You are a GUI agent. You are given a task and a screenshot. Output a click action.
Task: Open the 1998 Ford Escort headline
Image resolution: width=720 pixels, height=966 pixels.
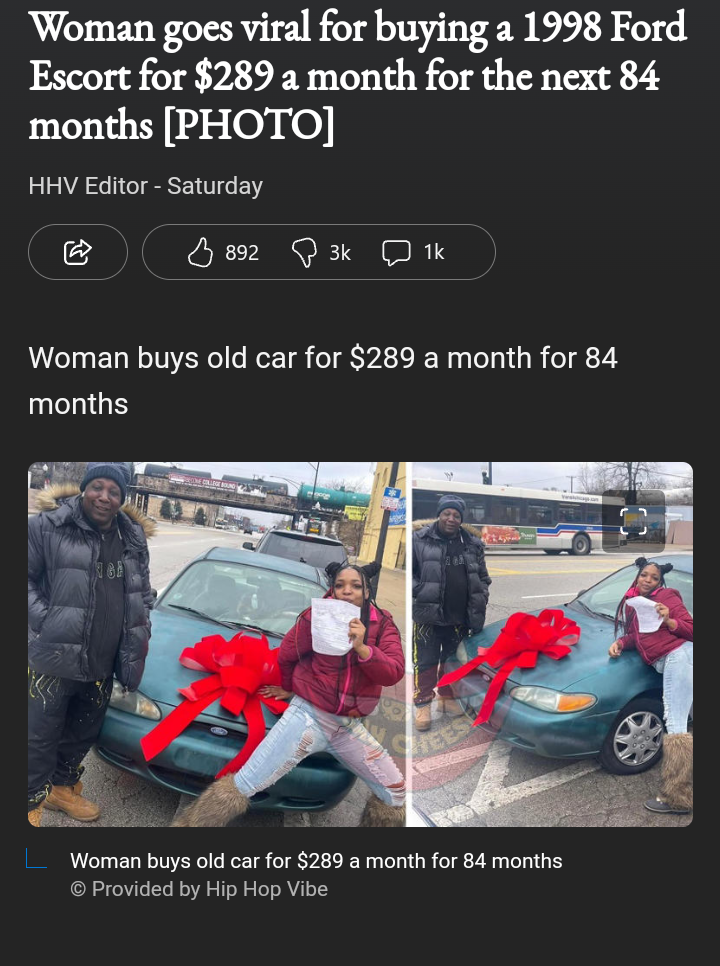(x=358, y=76)
